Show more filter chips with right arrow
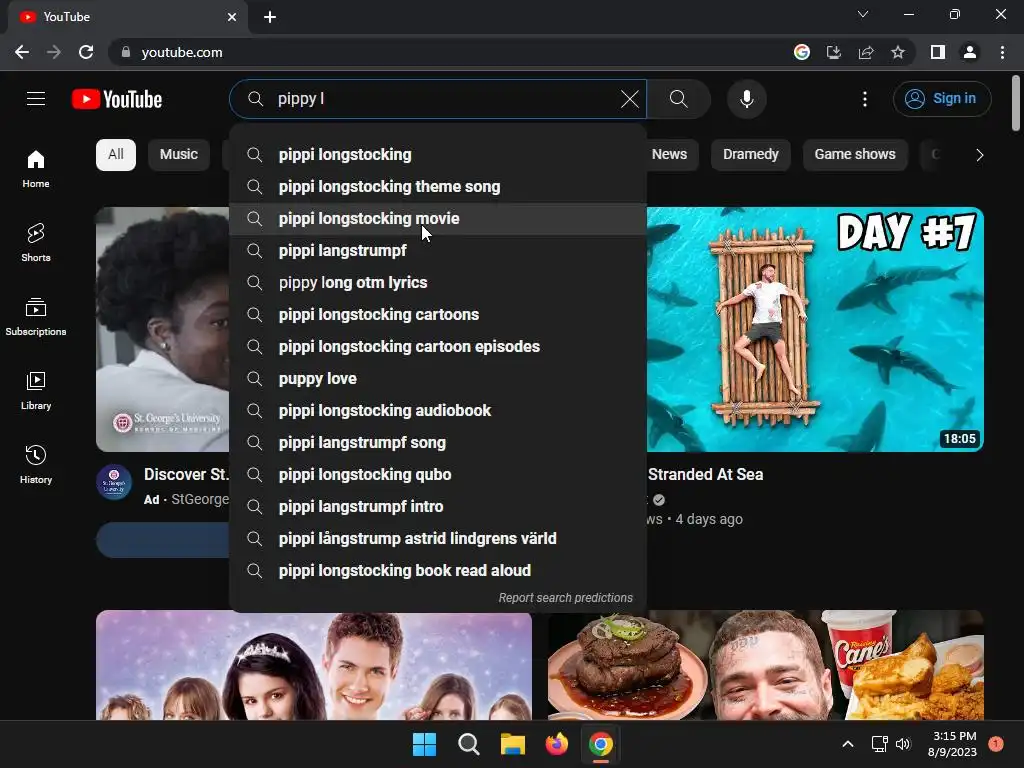1024x768 pixels. [x=979, y=155]
